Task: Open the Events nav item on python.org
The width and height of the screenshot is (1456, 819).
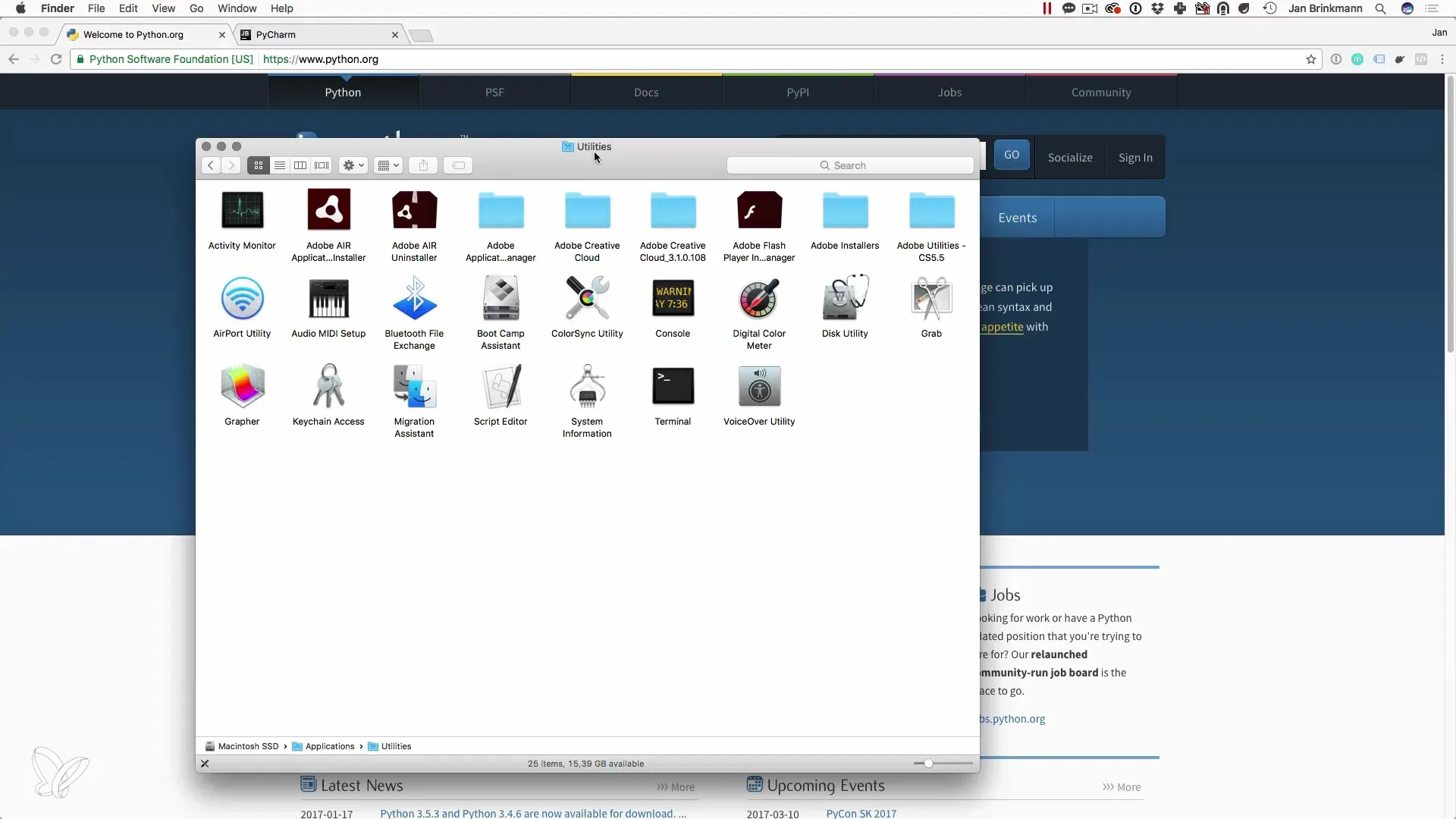Action: click(x=1017, y=218)
